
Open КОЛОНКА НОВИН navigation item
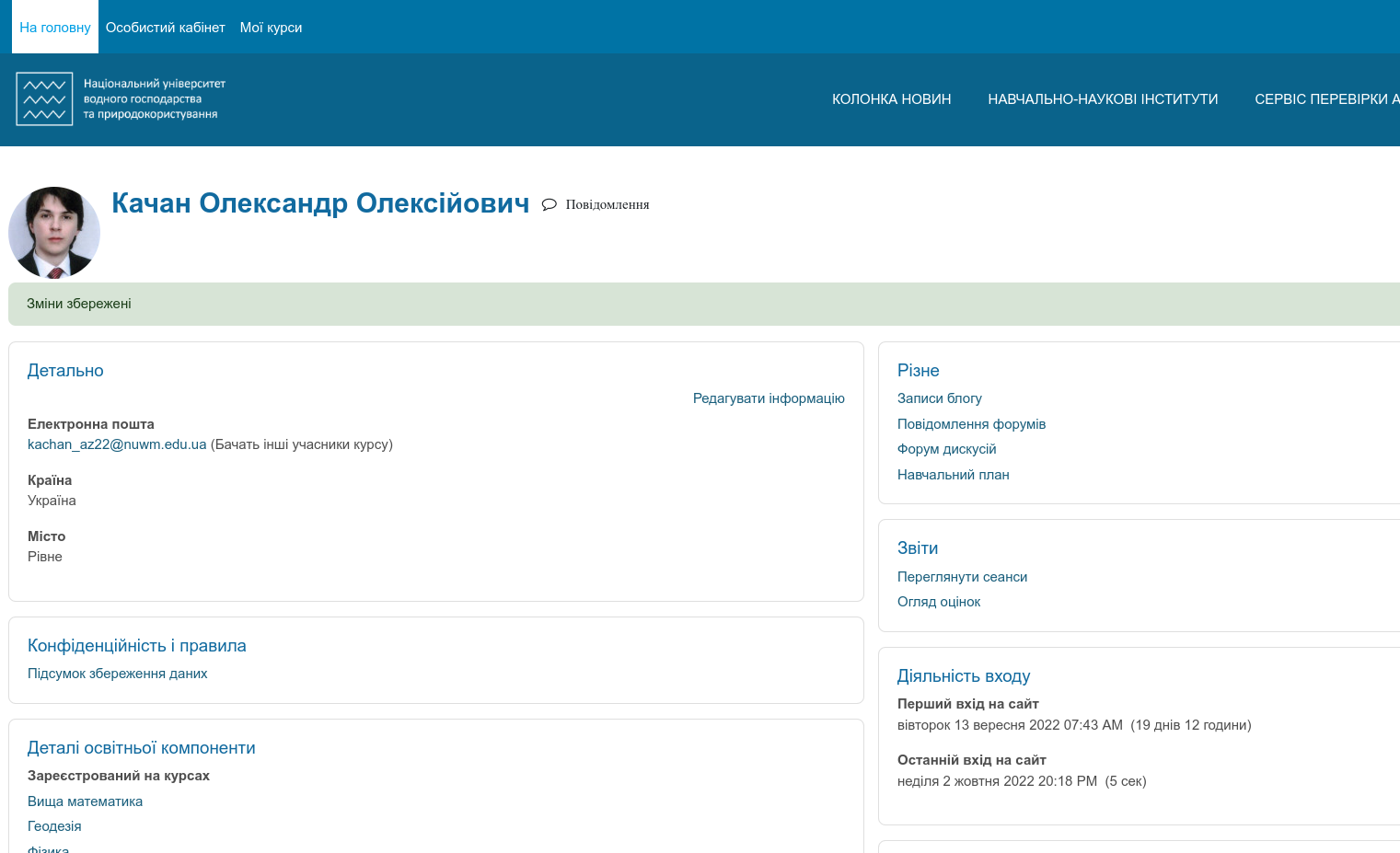coord(891,98)
